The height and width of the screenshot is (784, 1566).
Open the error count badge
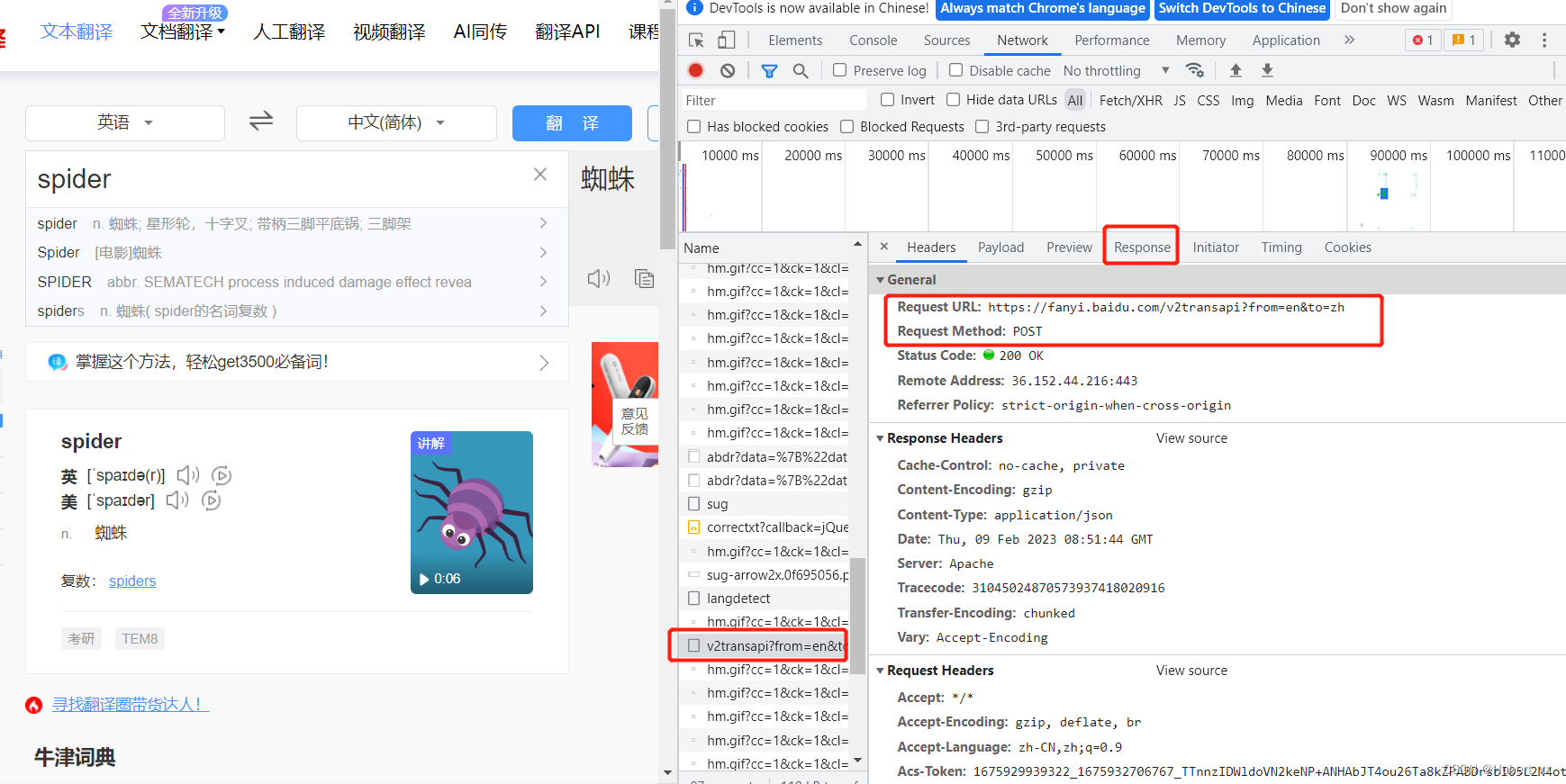point(1423,40)
